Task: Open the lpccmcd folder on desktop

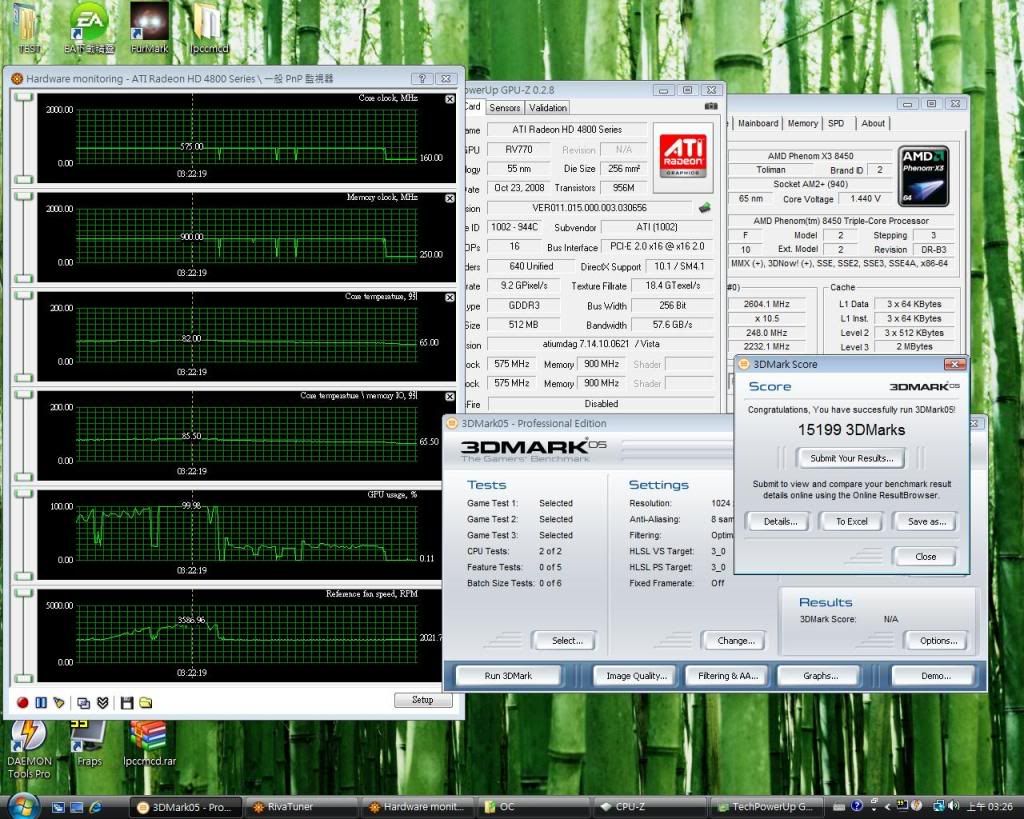Action: click(x=209, y=29)
